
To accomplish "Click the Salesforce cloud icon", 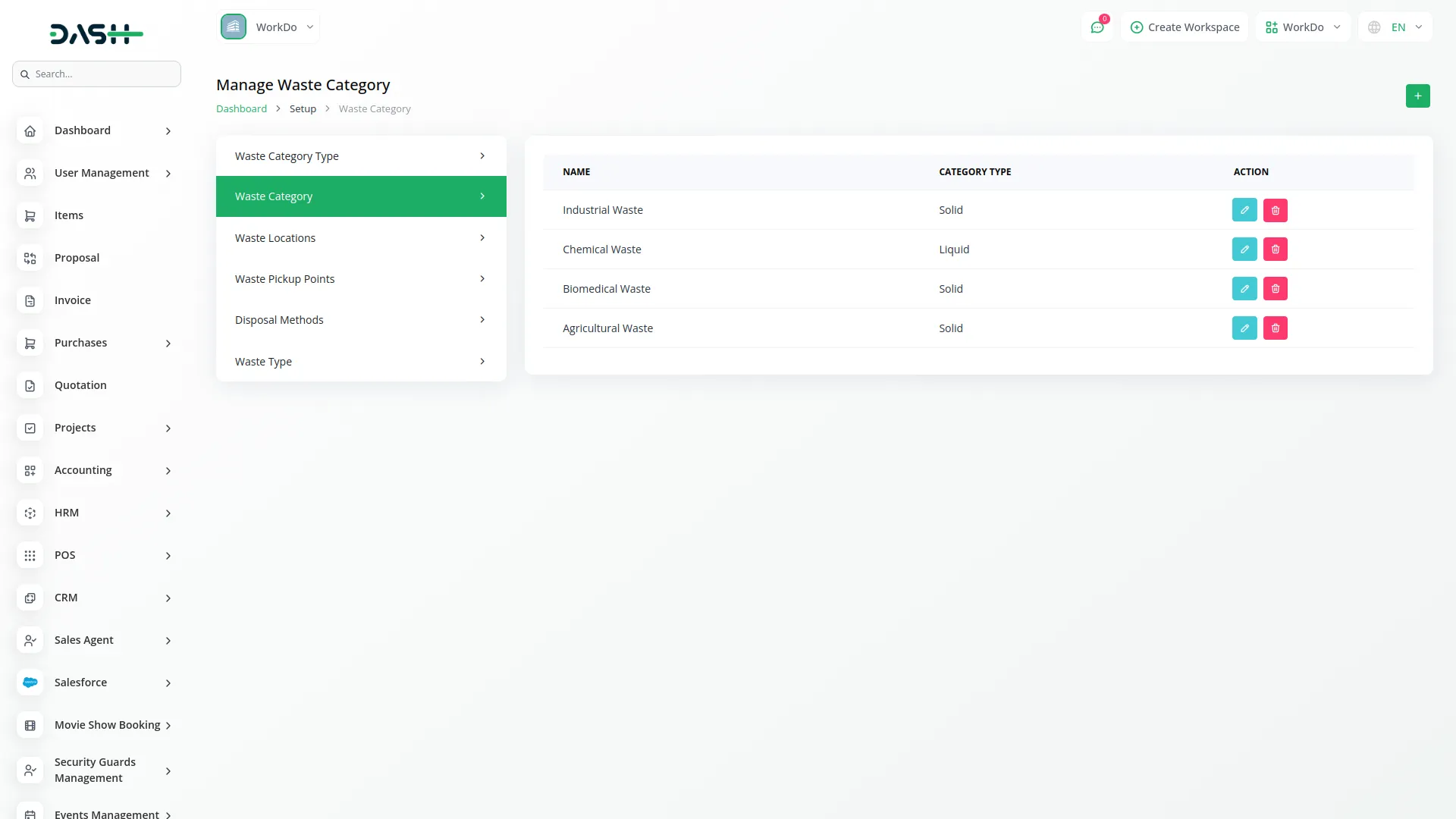I will pos(30,682).
